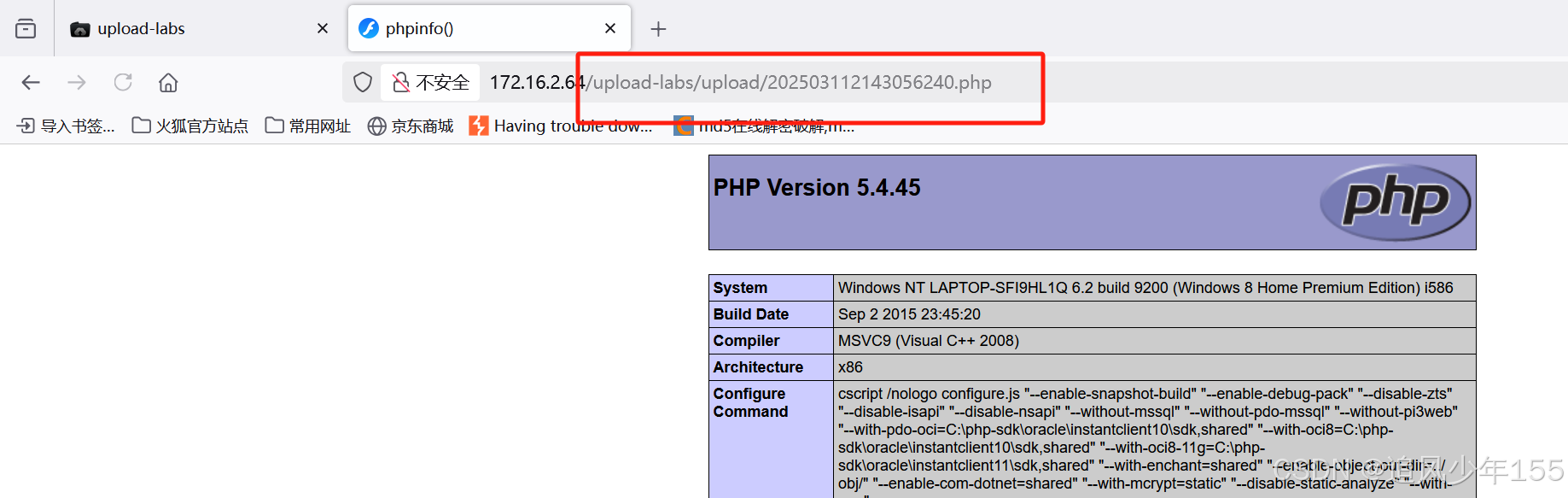
Task: Open the 京东商城 bookmark
Action: click(x=411, y=126)
